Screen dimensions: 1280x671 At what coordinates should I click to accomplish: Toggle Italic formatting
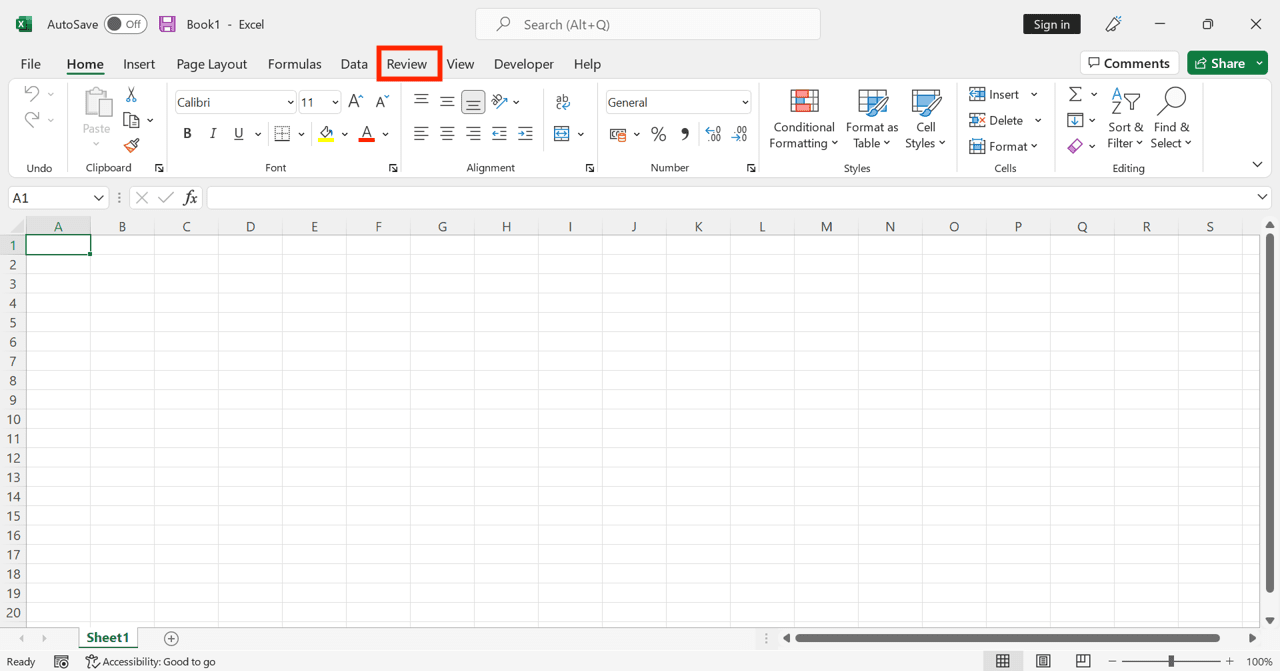213,134
